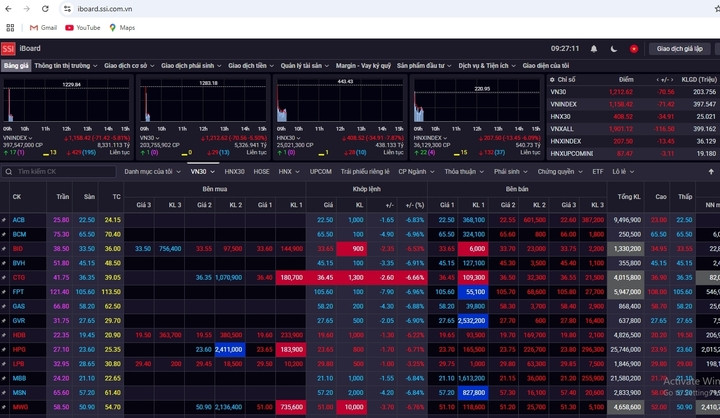The height and width of the screenshot is (418, 720).
Task: Switch to the HNX30 tab
Action: (234, 172)
